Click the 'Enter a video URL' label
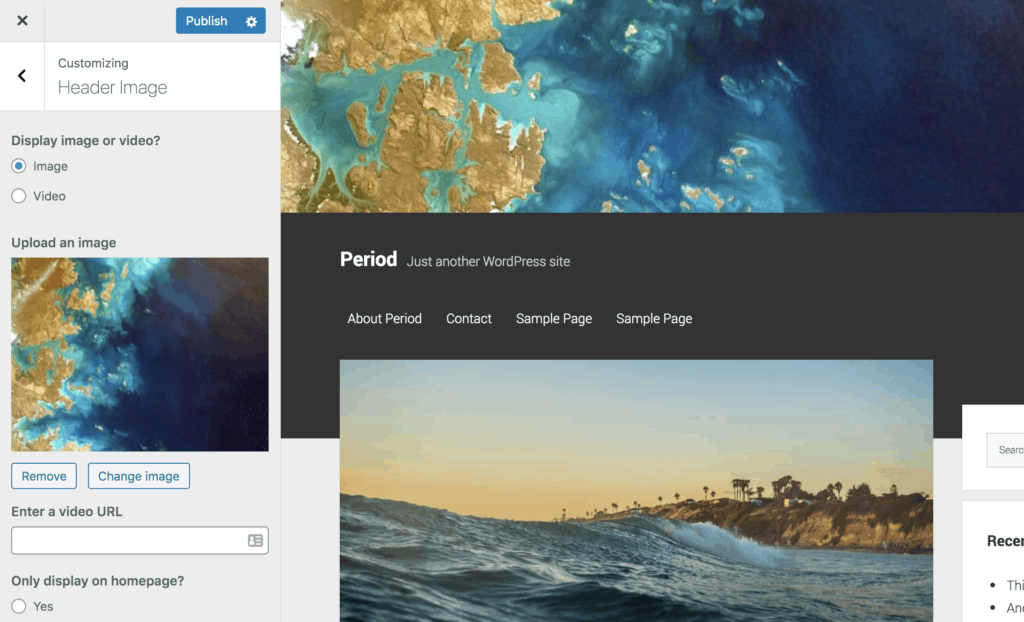Screen dimensions: 1024x622 click(67, 512)
